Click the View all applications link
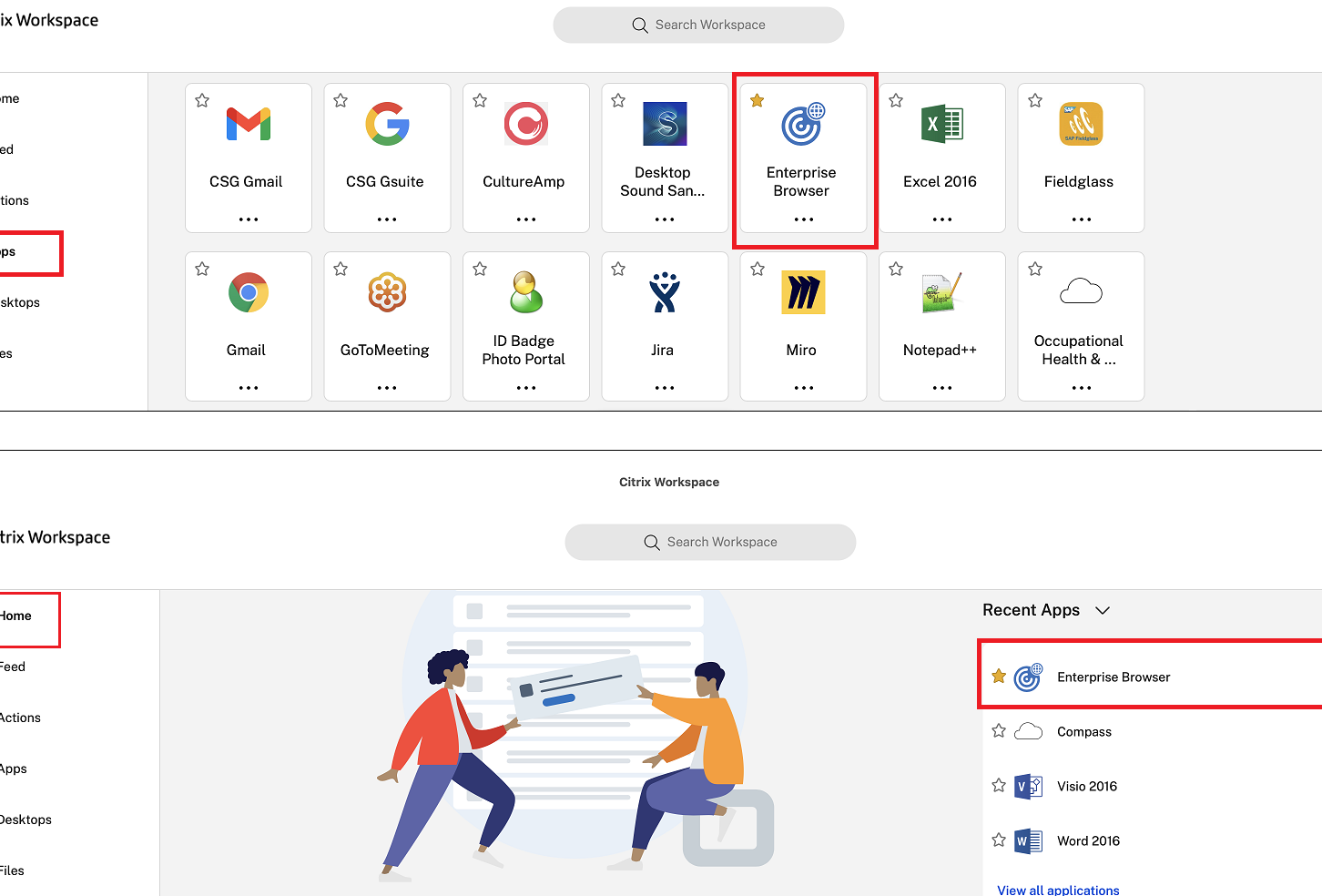The width and height of the screenshot is (1322, 896). pos(1058,890)
